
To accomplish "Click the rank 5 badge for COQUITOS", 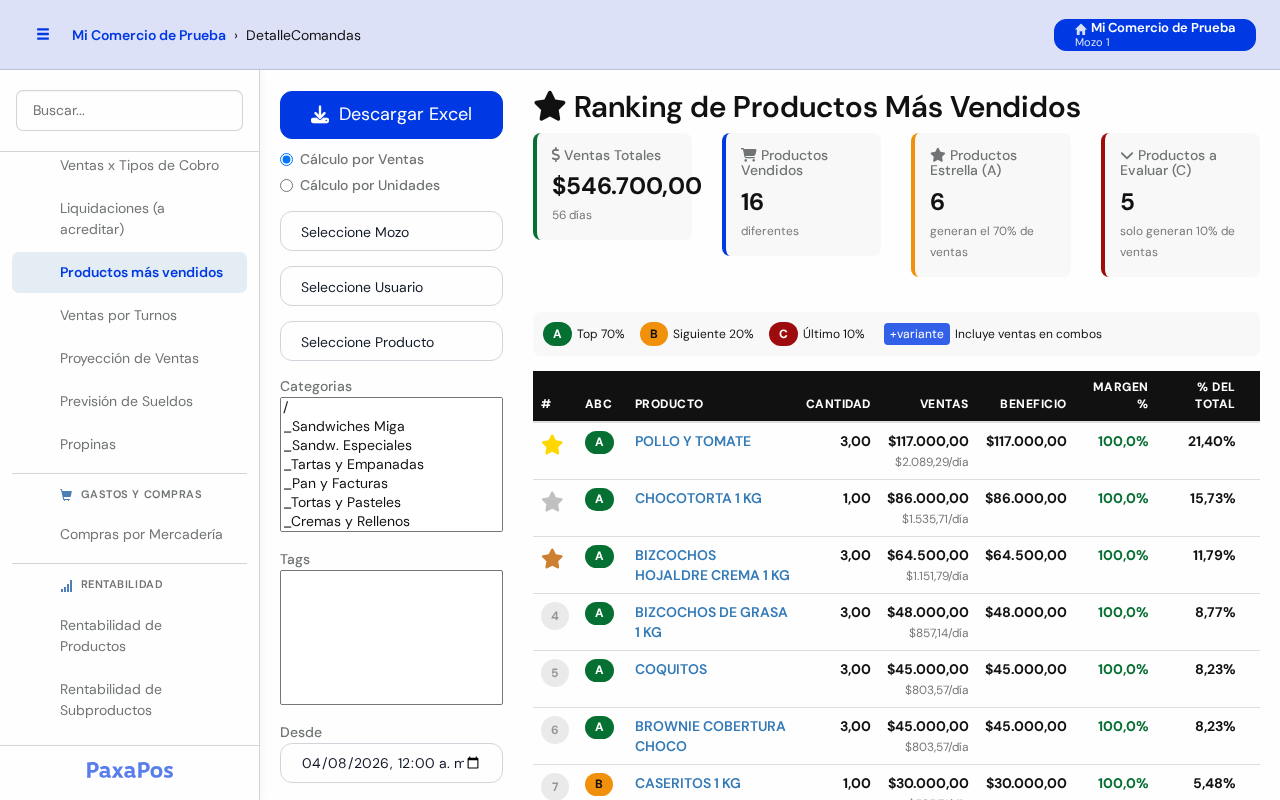I will coord(555,673).
